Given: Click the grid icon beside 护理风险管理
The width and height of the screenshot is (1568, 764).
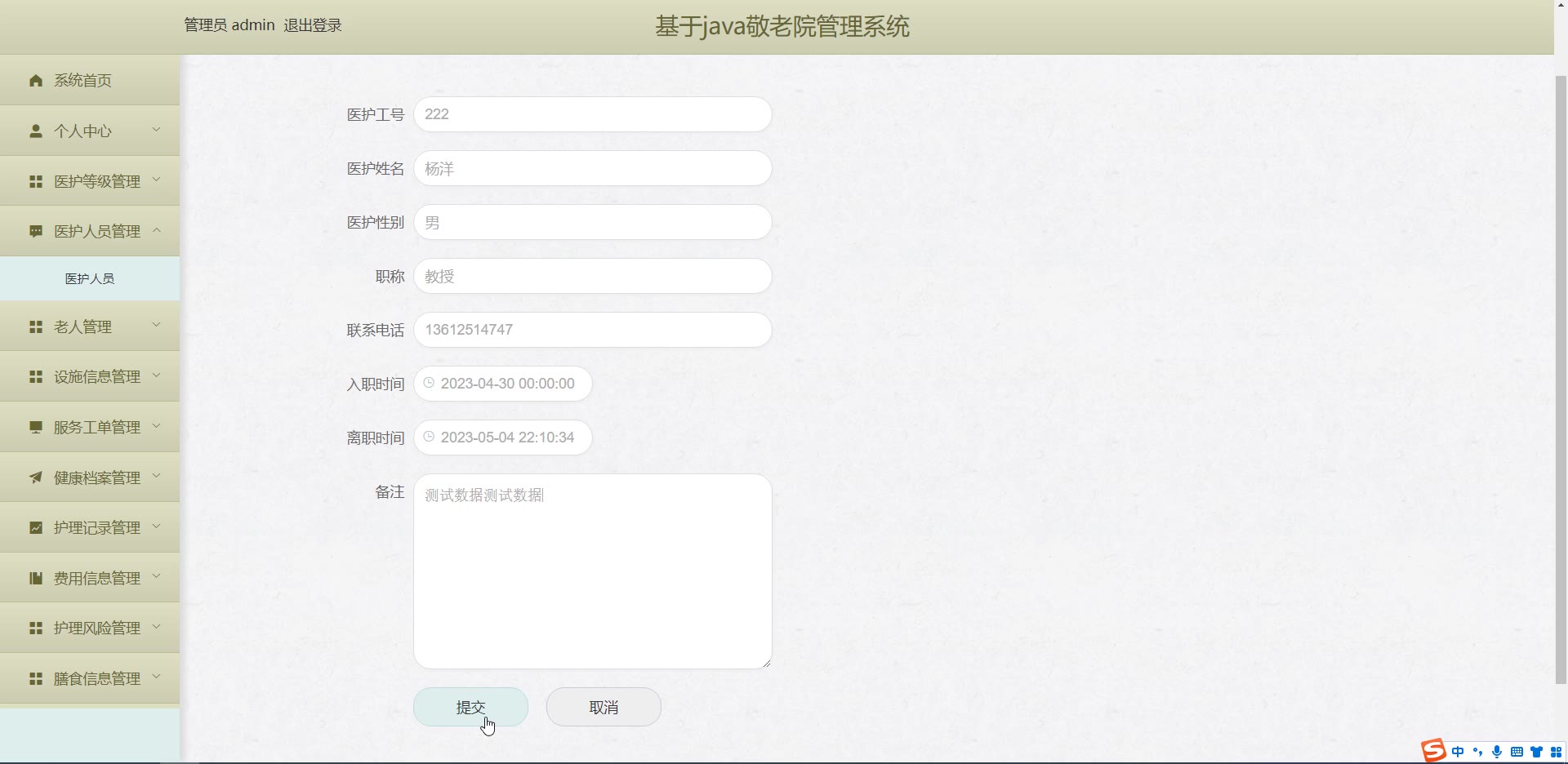Looking at the screenshot, I should [36, 629].
